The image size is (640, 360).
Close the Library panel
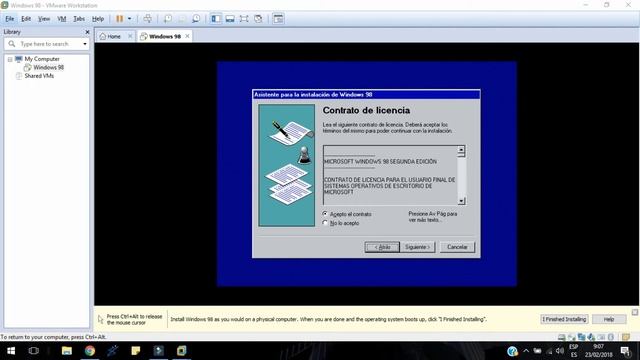[87, 32]
